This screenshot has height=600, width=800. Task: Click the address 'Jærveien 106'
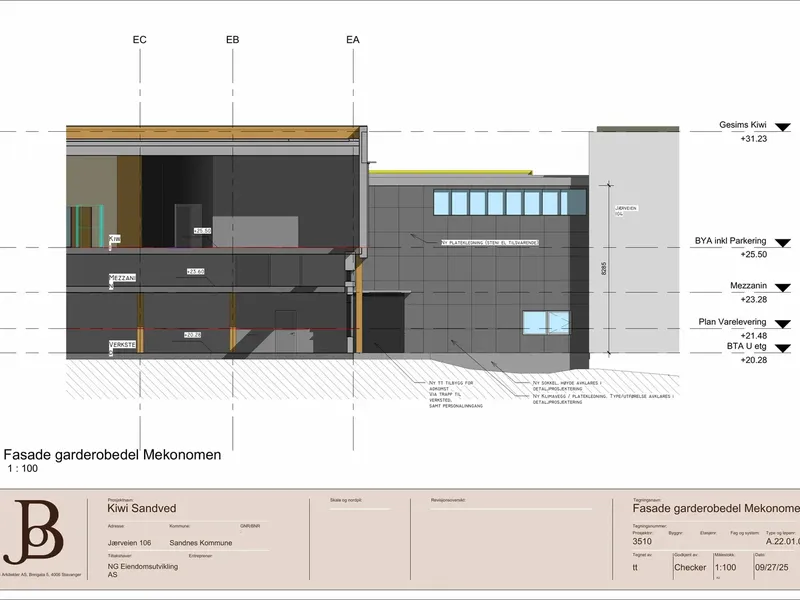tap(129, 543)
